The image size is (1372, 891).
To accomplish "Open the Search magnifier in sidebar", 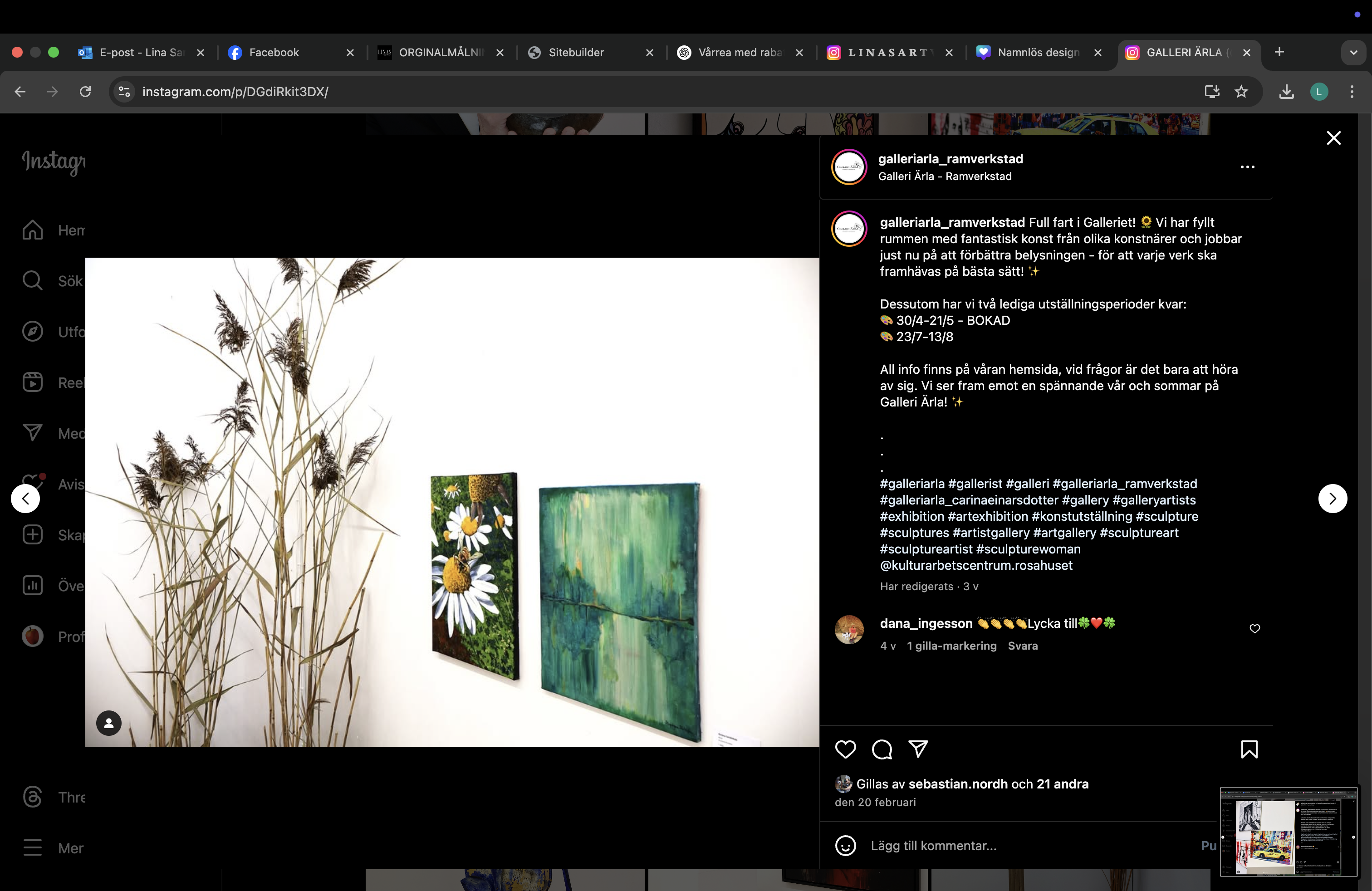I will 33,281.
